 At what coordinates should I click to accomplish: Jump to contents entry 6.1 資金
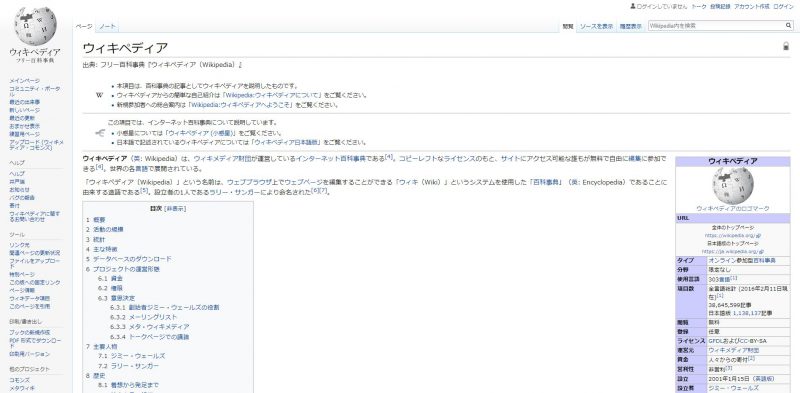pyautogui.click(x=110, y=278)
